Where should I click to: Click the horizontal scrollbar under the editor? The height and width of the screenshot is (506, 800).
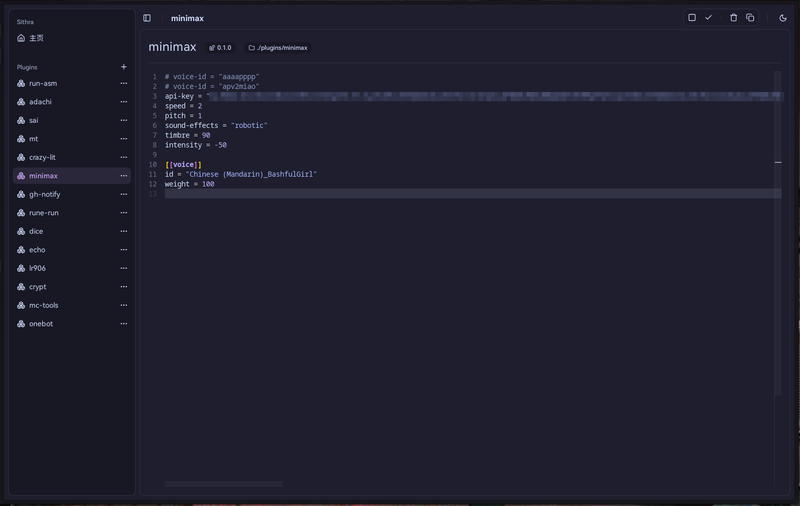point(223,484)
